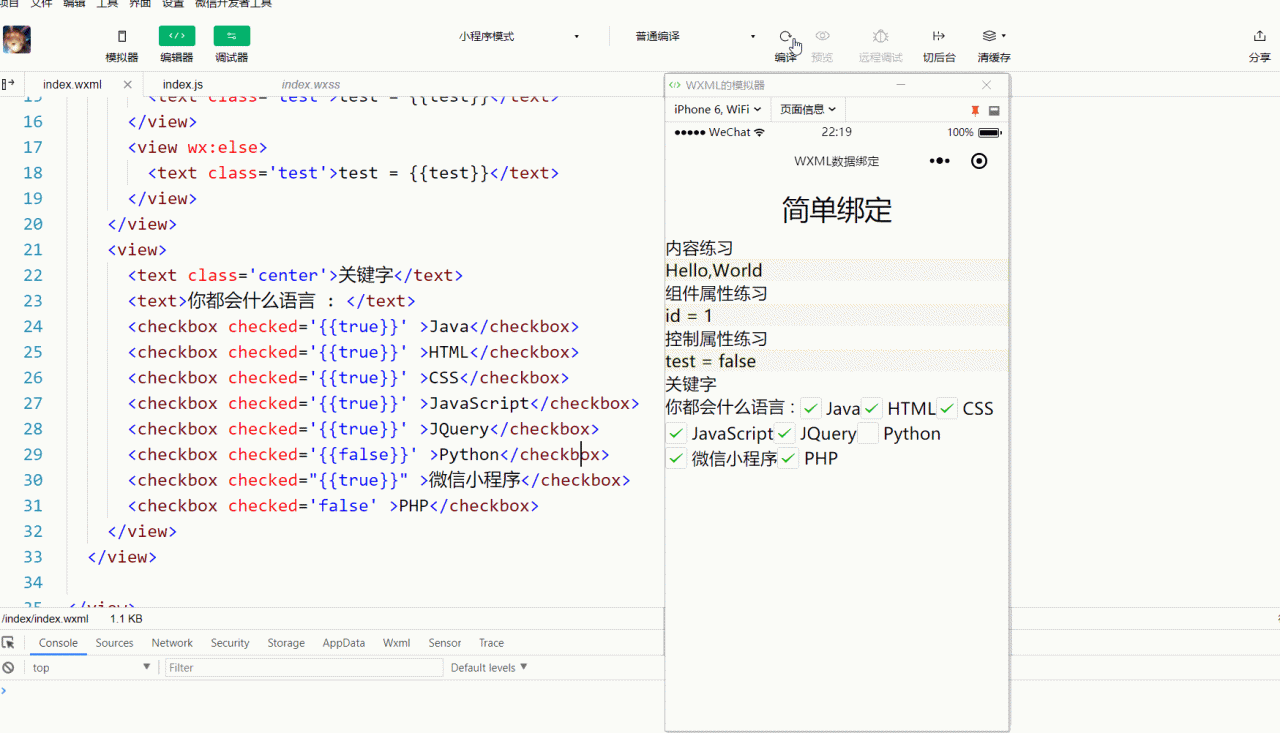Switch to the index.wxml editor tab
This screenshot has width=1280, height=733.
72,85
